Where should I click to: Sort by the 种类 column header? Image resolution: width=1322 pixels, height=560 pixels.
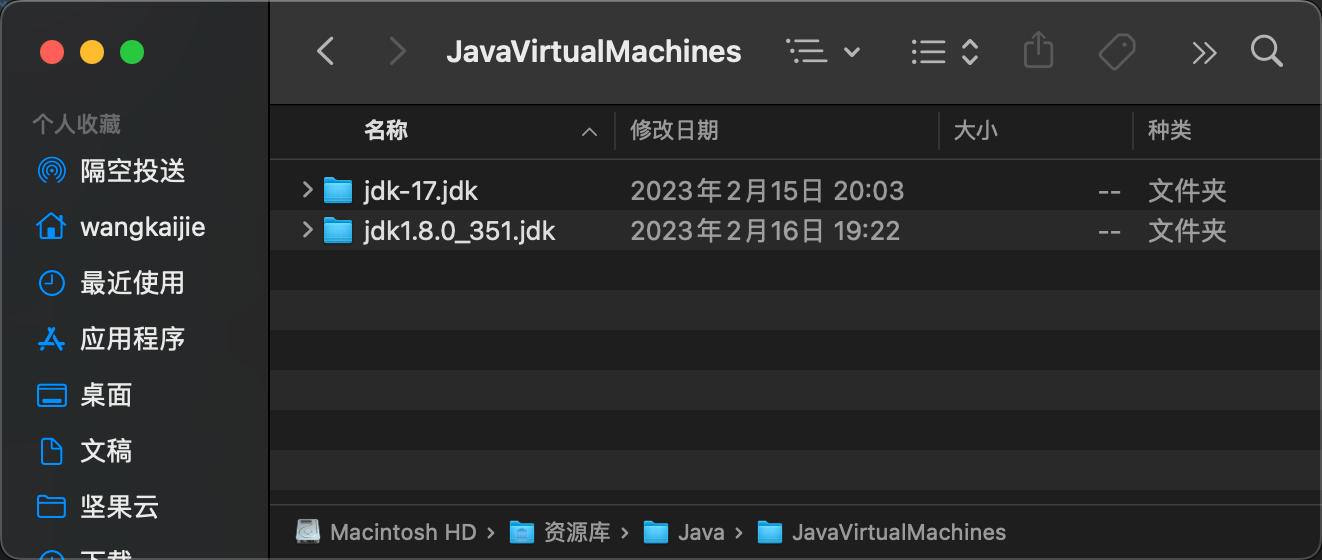1170,130
